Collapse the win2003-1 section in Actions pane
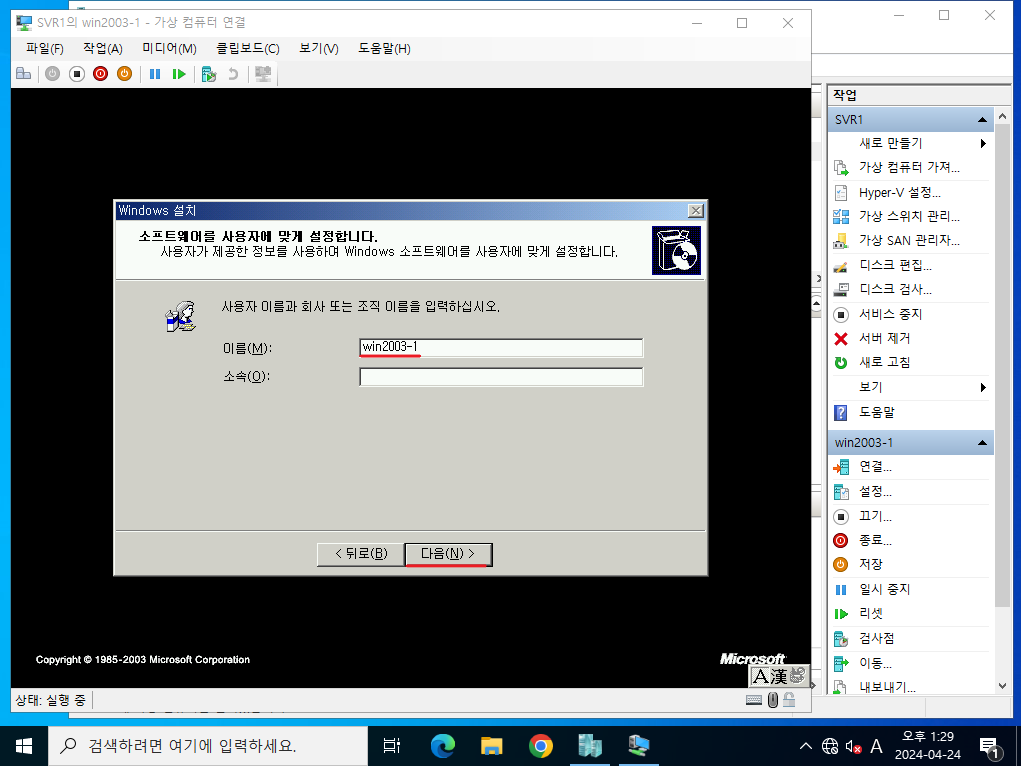Viewport: 1021px width, 766px height. pos(982,443)
